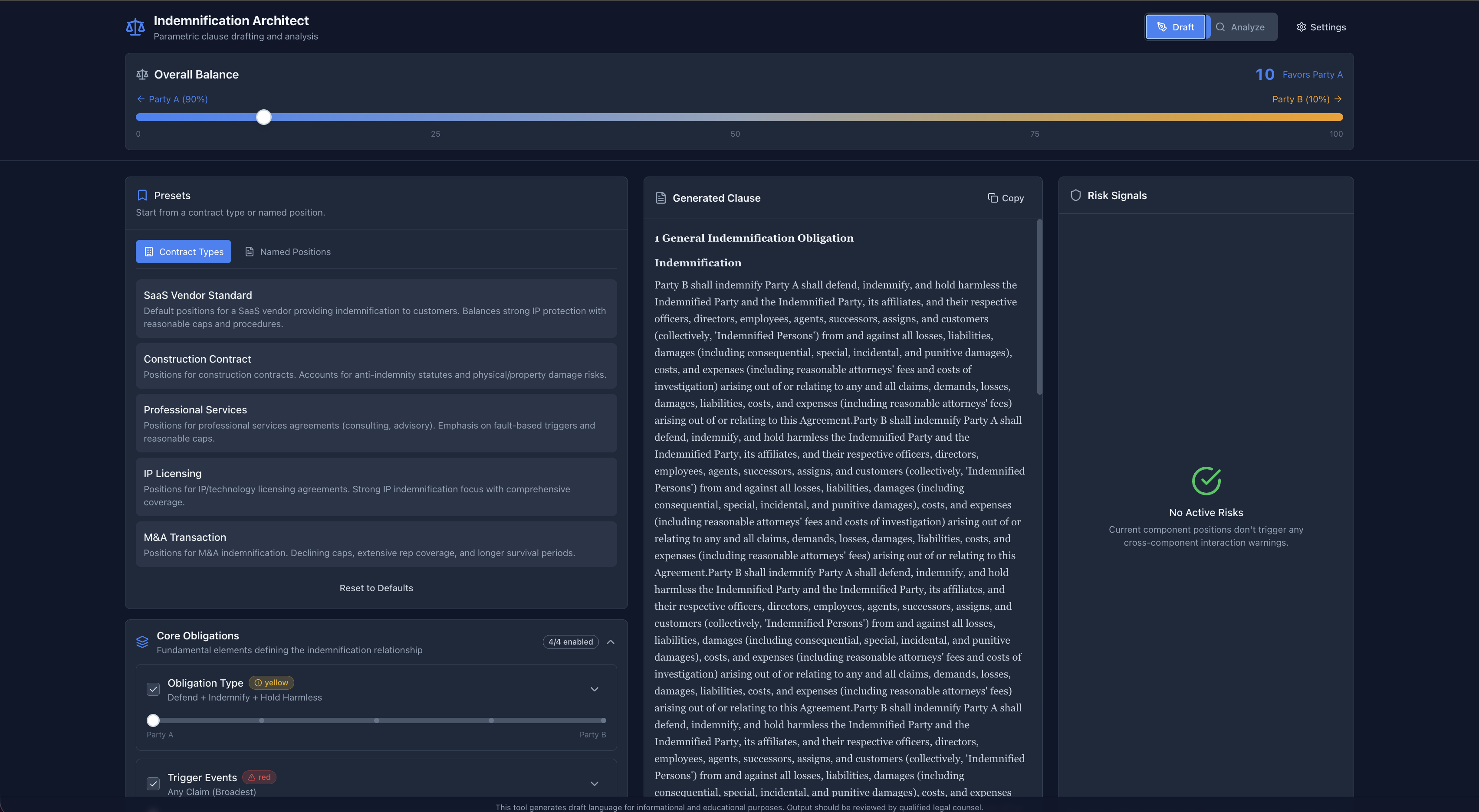Click the Generated Clause scrollbar

click(1040, 307)
